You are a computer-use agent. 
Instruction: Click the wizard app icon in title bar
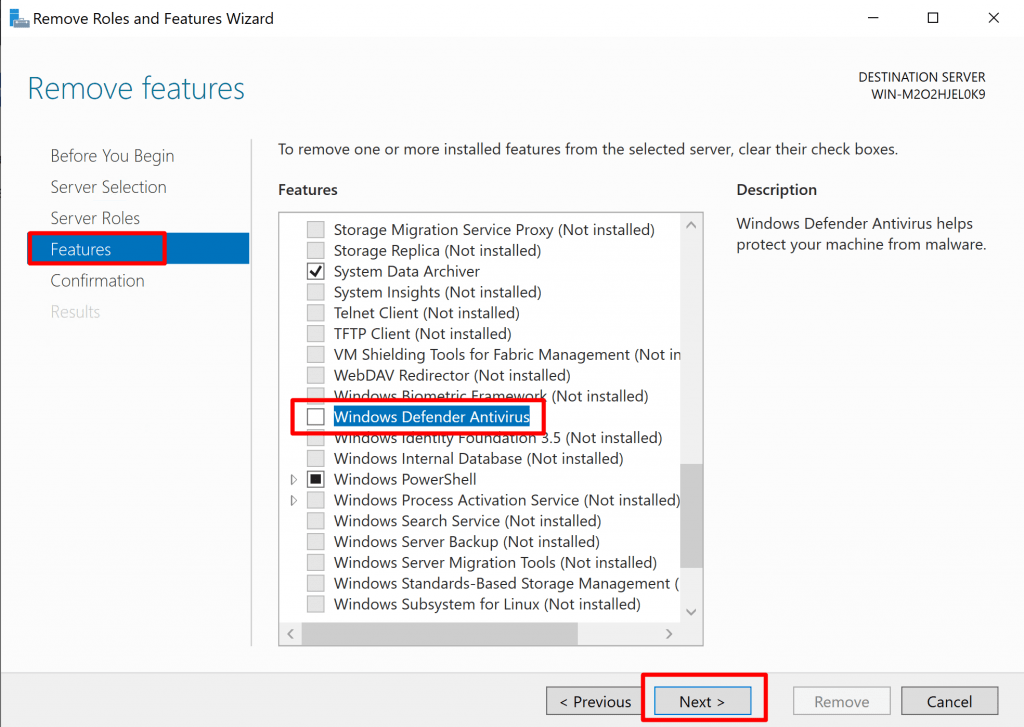tap(19, 18)
